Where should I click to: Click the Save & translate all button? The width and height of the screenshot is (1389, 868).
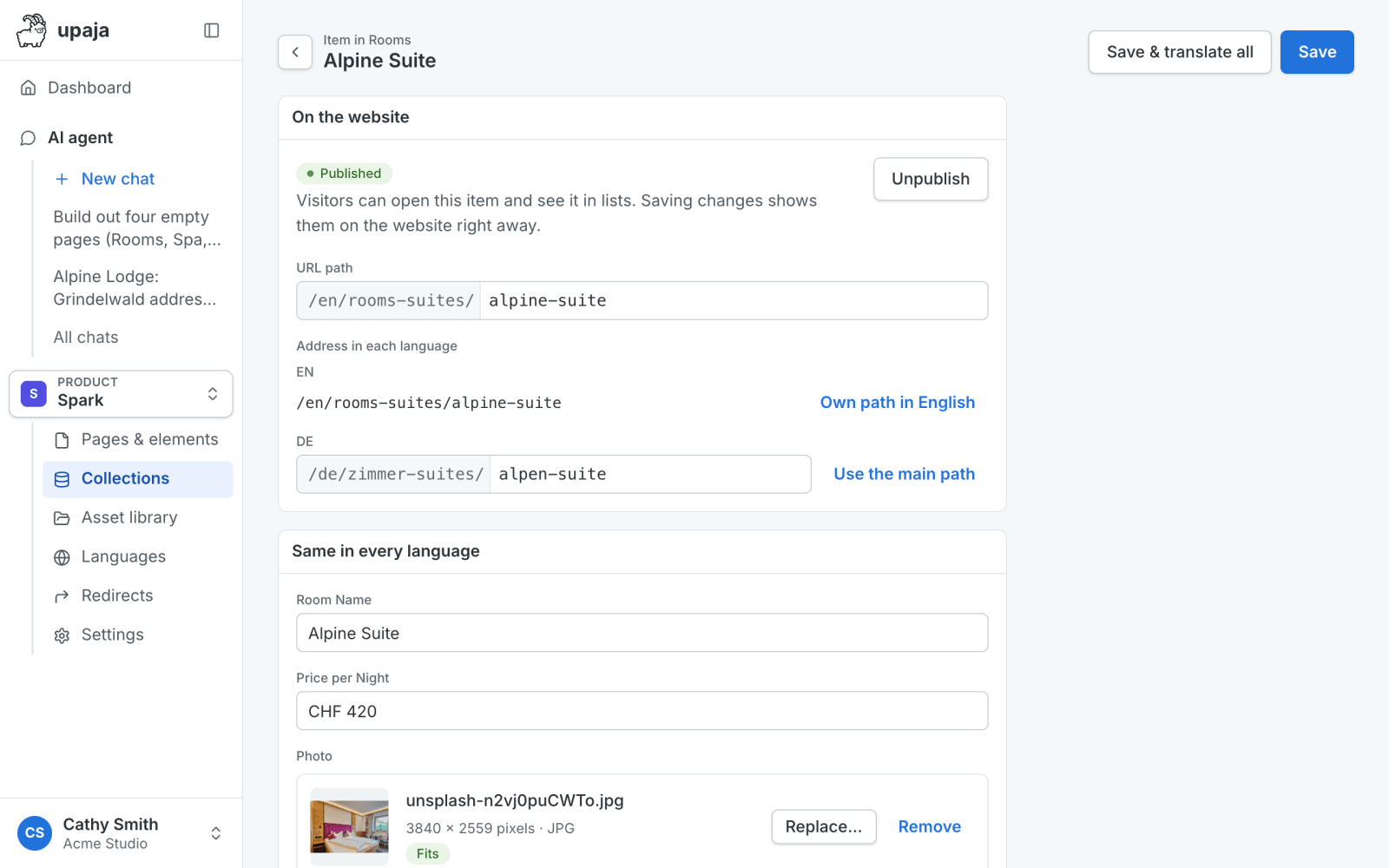pos(1180,52)
